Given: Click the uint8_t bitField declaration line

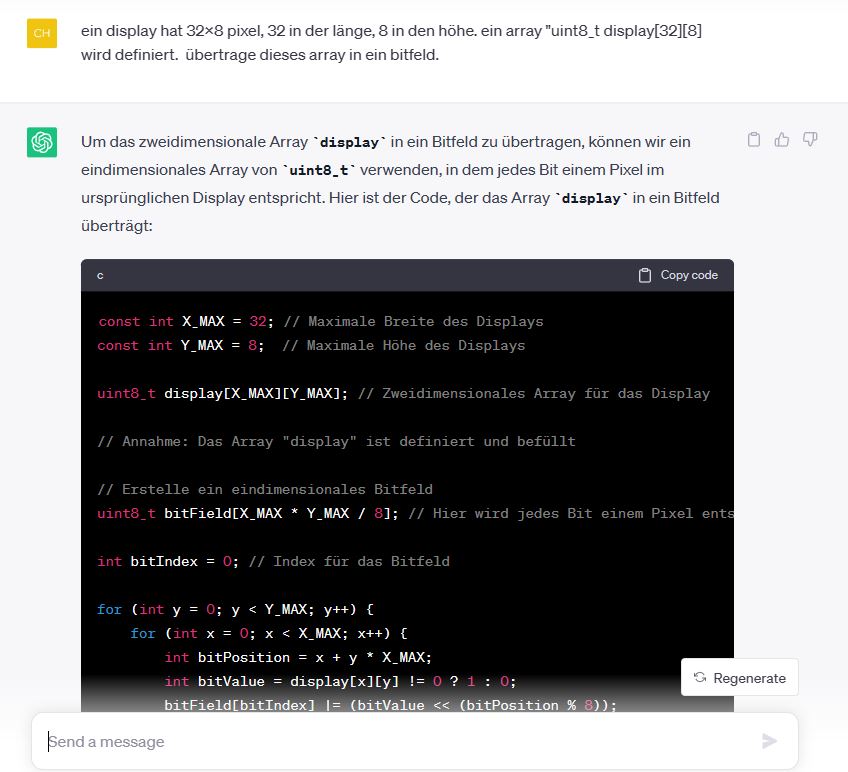Looking at the screenshot, I should pyautogui.click(x=415, y=513).
